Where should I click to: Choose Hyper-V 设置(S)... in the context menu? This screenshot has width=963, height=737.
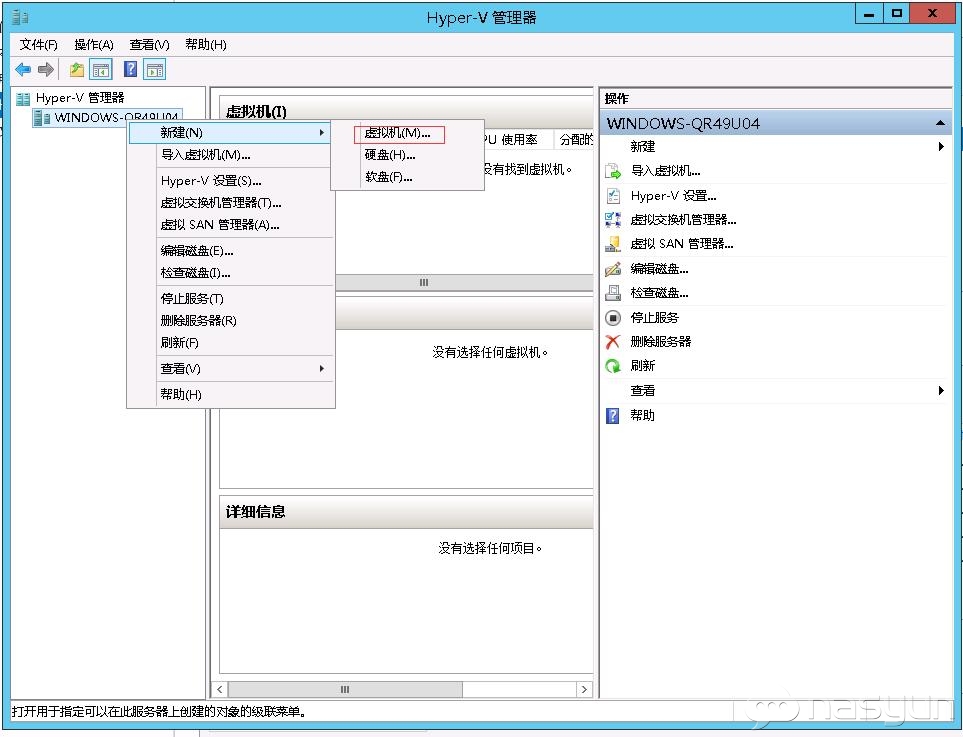tap(231, 181)
